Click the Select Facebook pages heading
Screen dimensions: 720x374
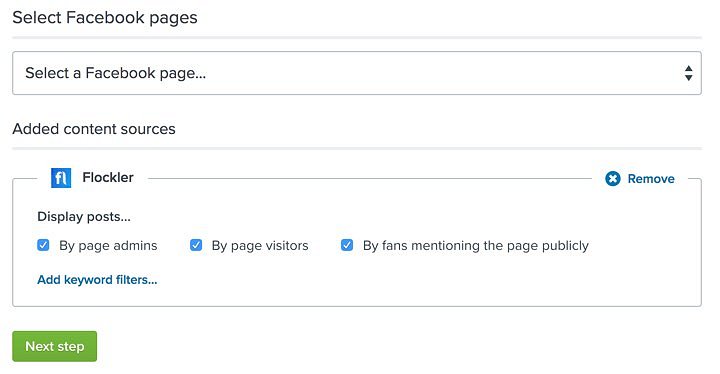coord(105,17)
